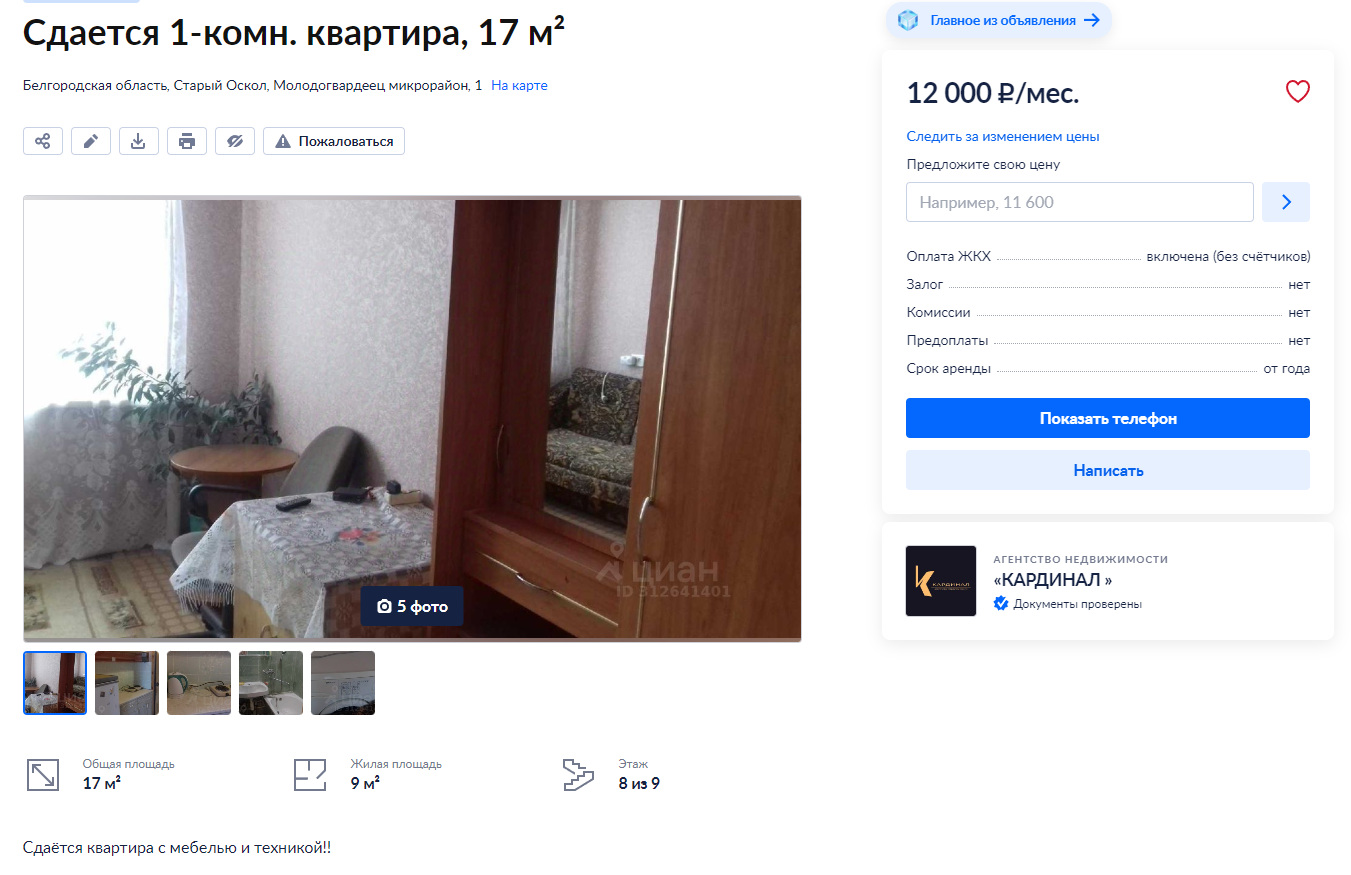Click the price offer input field
Image resolution: width=1351 pixels, height=875 pixels.
click(1080, 202)
